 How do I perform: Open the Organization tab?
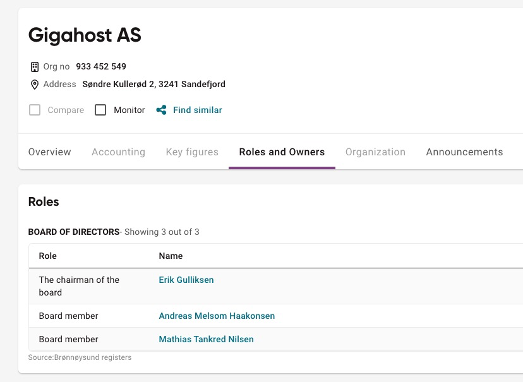click(x=375, y=152)
